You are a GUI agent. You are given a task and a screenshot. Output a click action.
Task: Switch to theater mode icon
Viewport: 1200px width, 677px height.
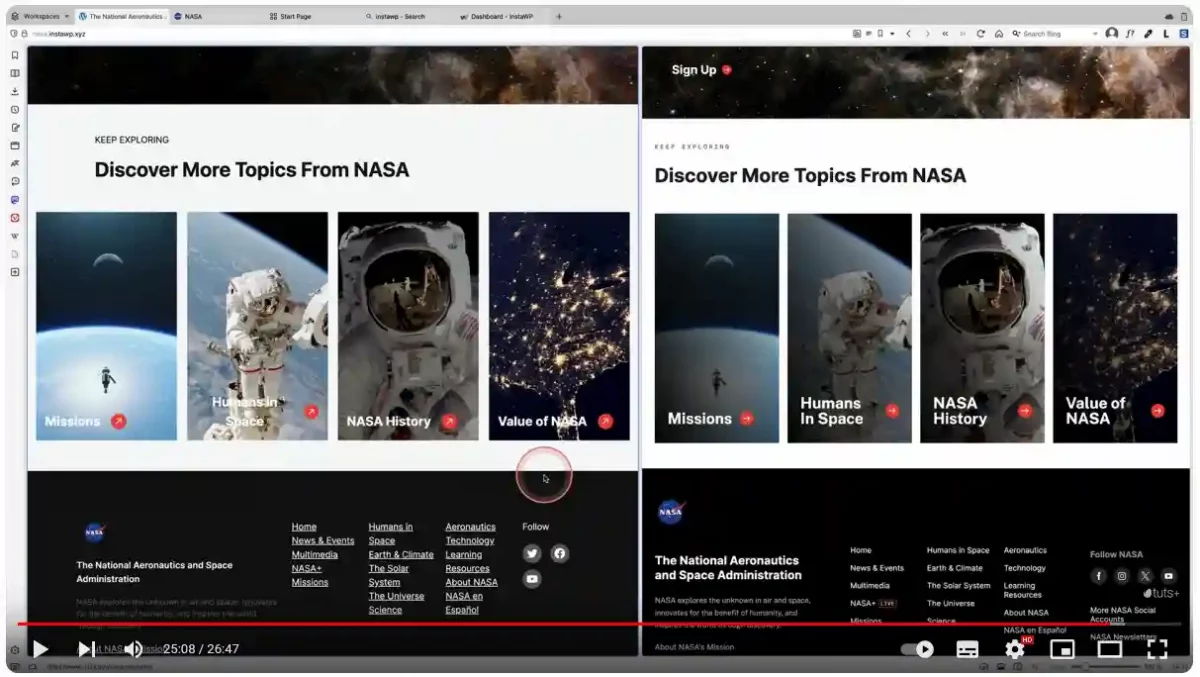click(1109, 649)
